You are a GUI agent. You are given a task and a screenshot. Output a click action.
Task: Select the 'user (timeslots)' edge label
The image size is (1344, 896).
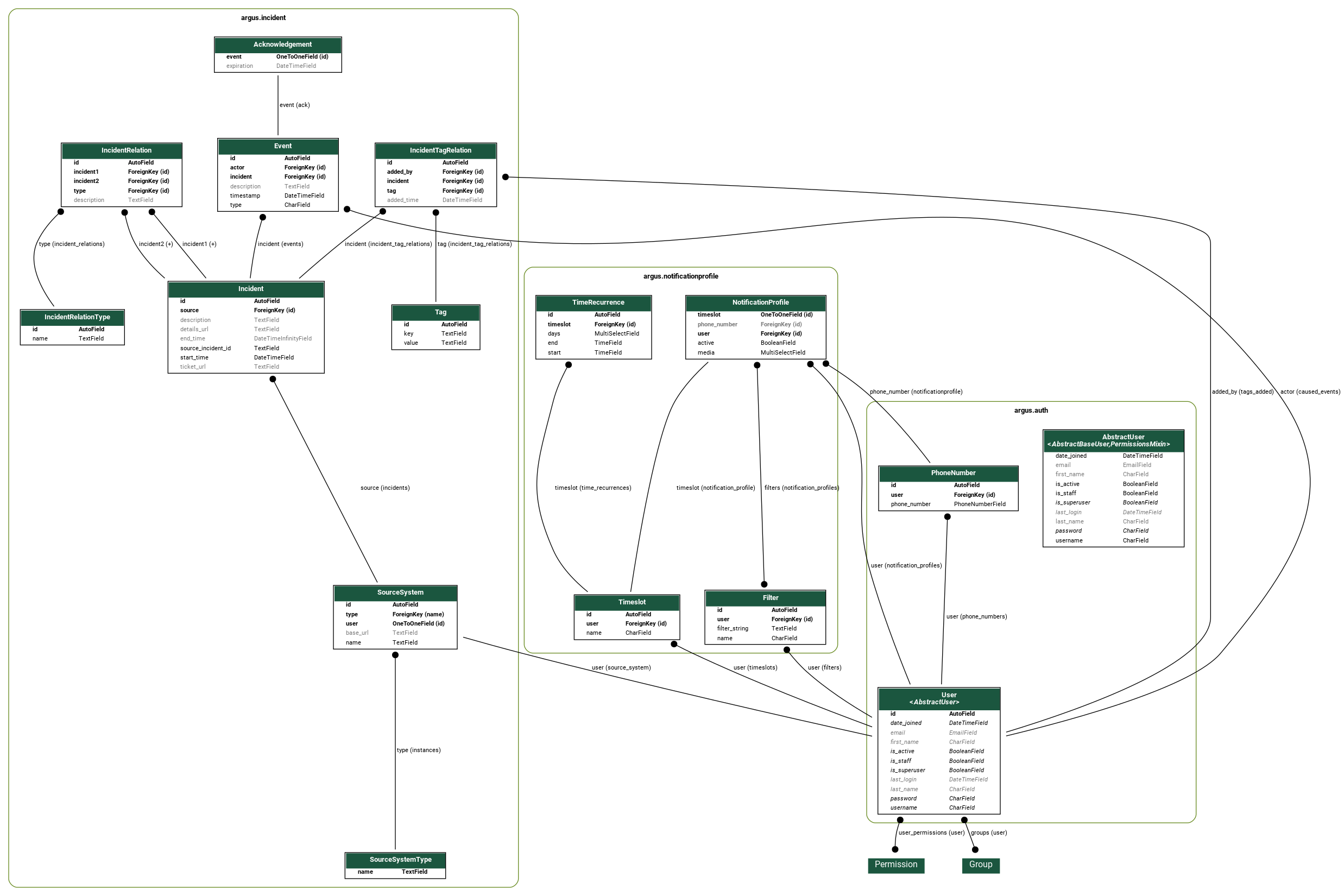[x=755, y=668]
